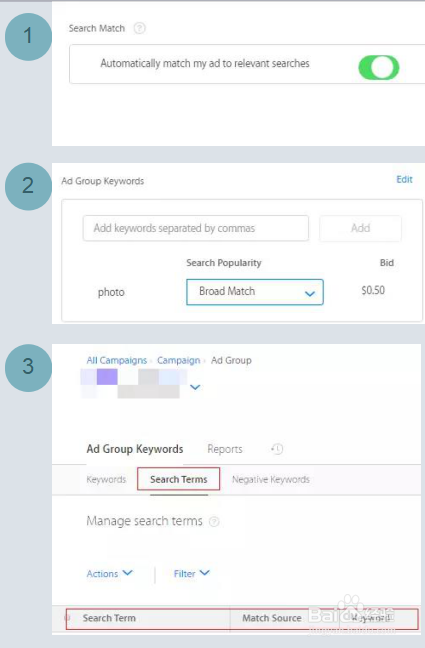Open the Broad Match dropdown
This screenshot has height=648, width=425.
coord(255,292)
